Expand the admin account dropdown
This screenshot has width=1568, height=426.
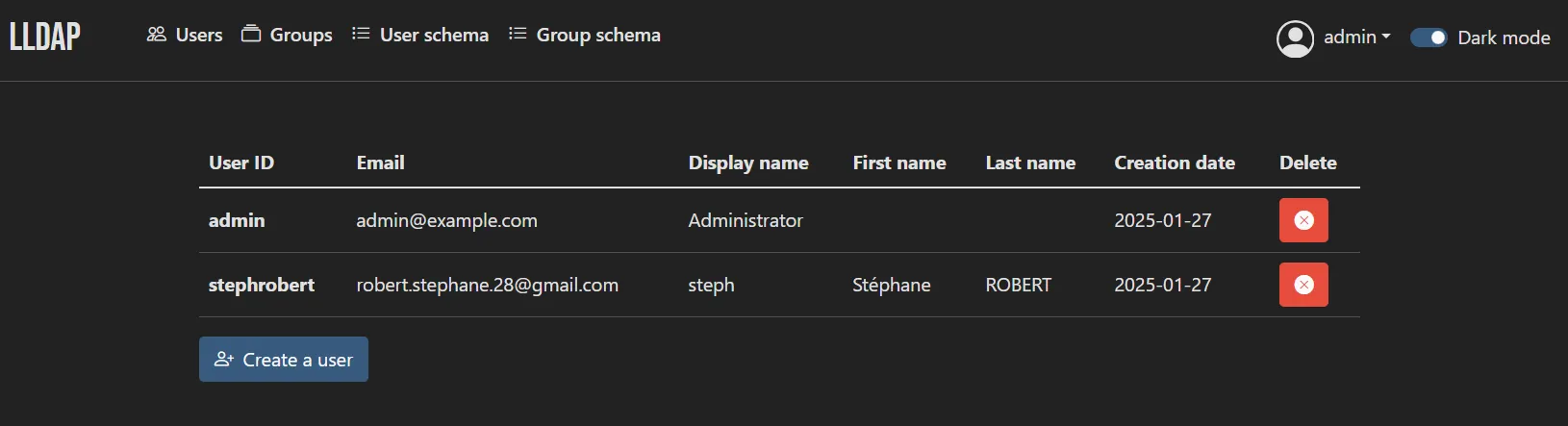tap(1356, 38)
